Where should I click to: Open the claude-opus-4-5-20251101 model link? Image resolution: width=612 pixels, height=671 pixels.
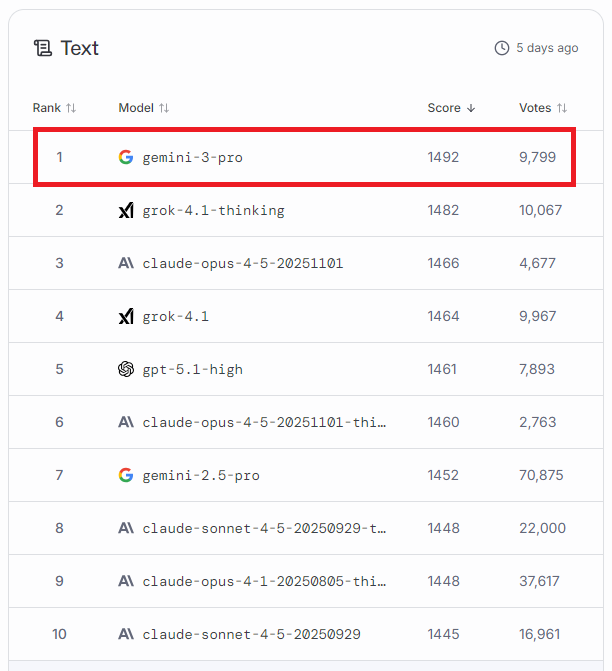243,263
